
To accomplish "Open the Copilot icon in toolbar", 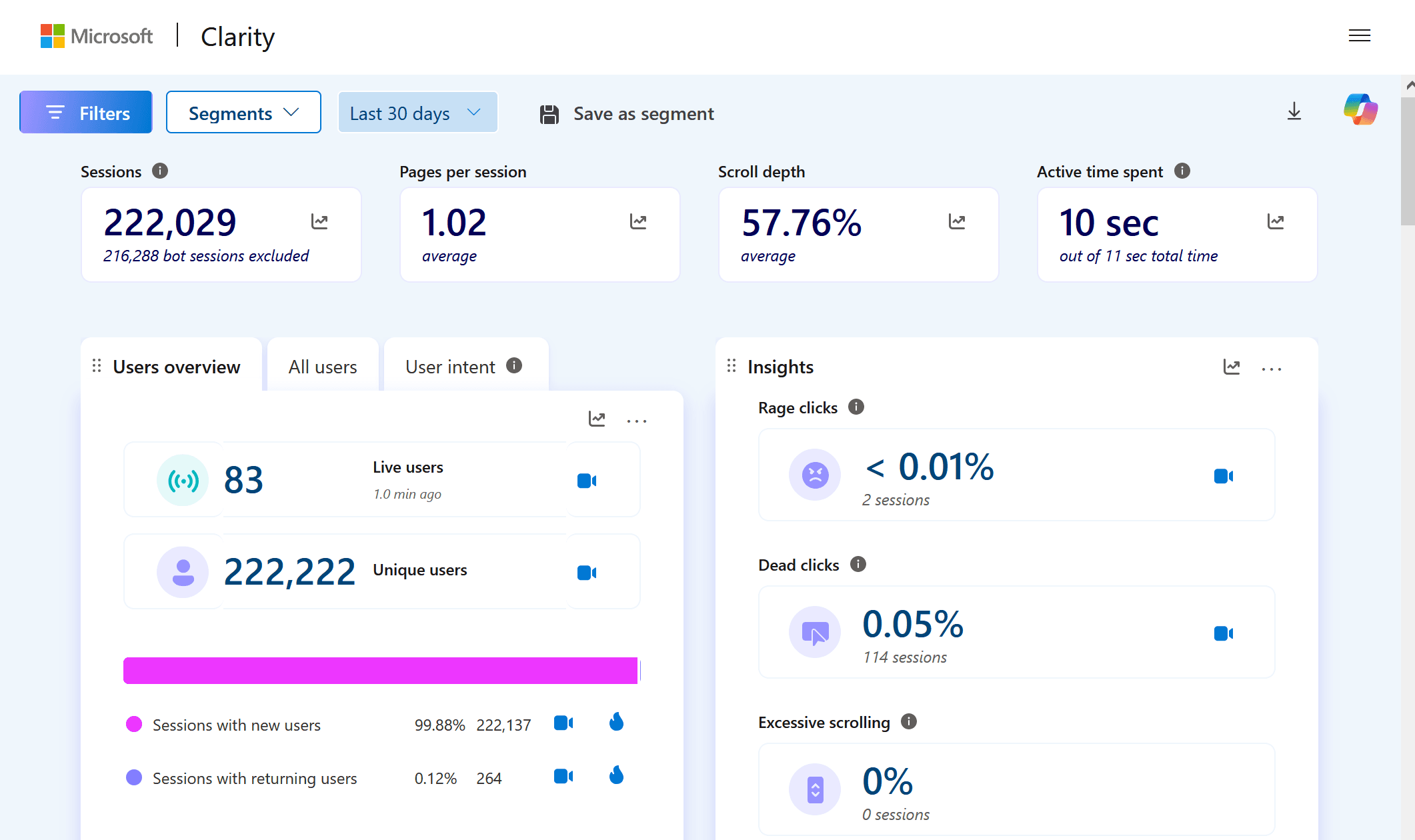I will [1360, 110].
